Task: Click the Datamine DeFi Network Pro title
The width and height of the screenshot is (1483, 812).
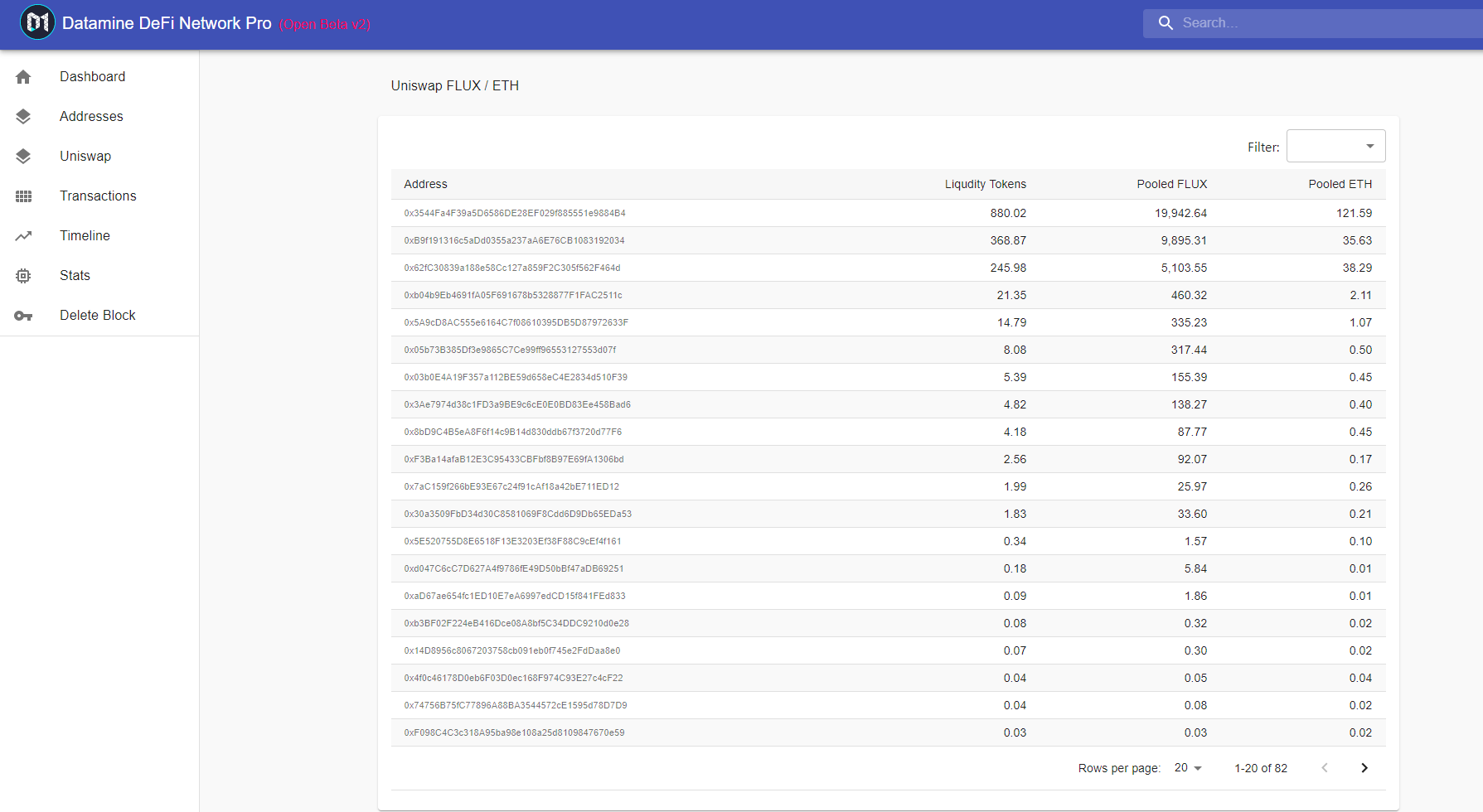Action: tap(167, 23)
